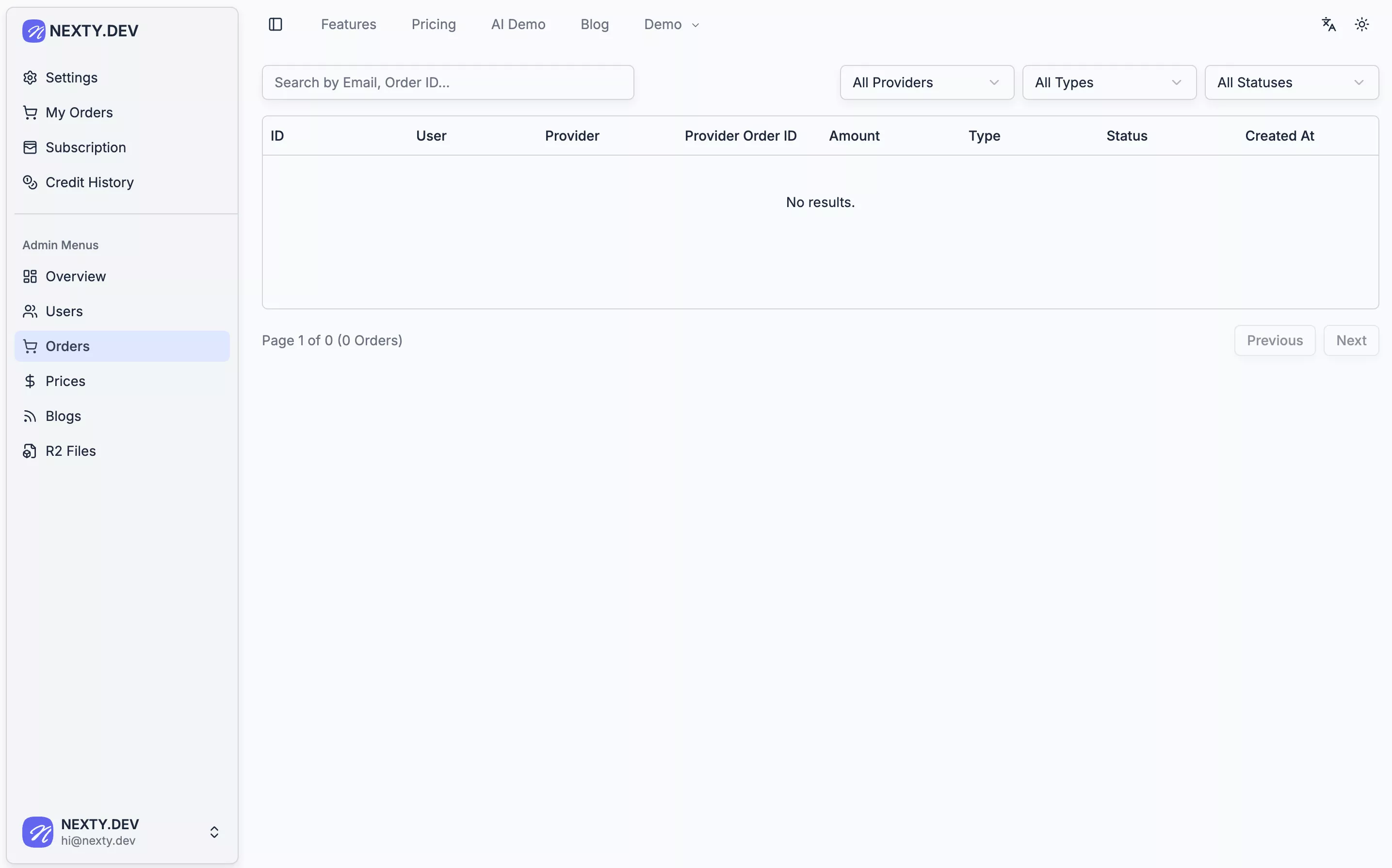This screenshot has height=868, width=1392.
Task: Open R2 Files in the sidebar
Action: (x=70, y=451)
